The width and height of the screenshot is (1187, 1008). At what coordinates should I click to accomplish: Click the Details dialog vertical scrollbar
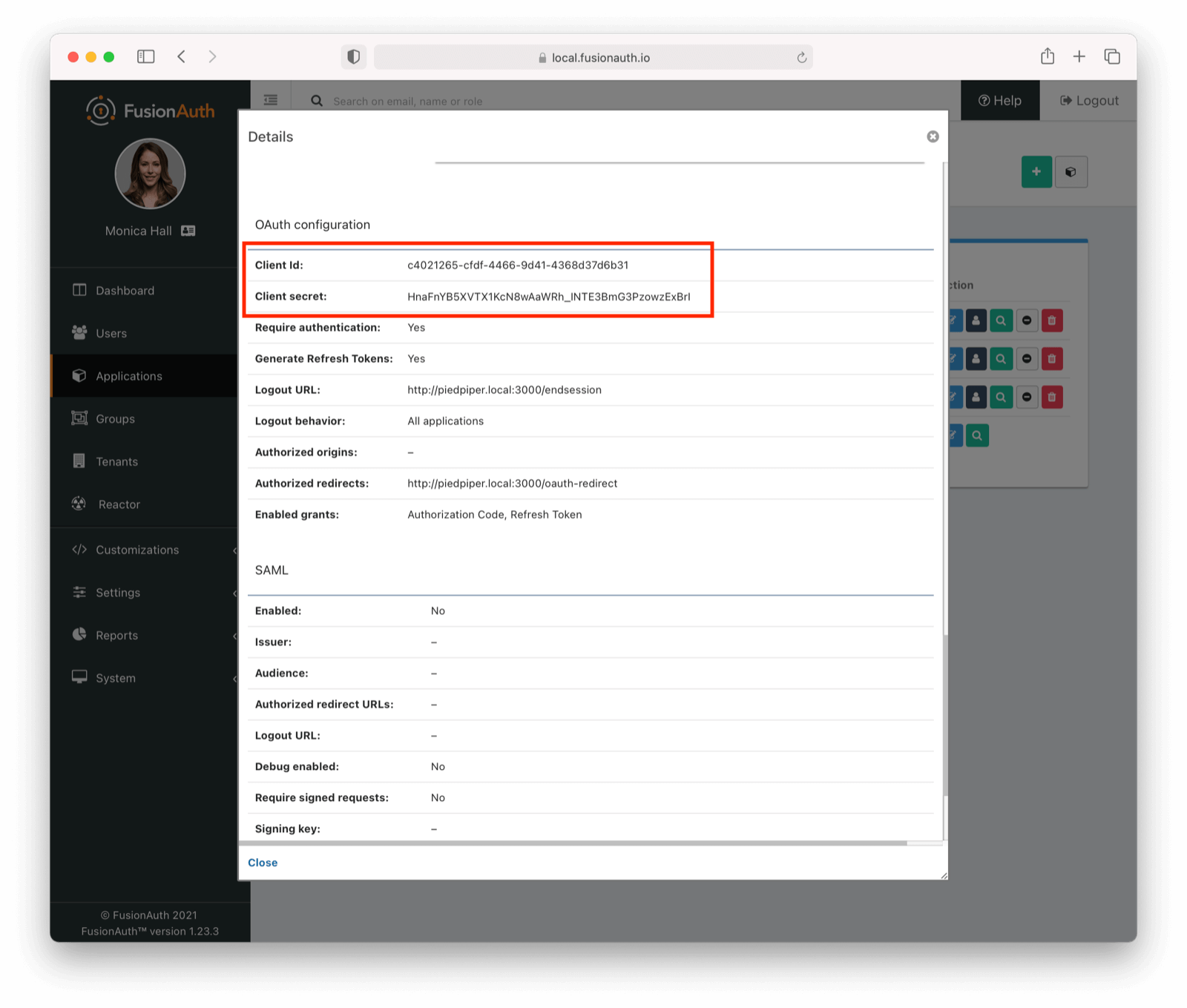click(944, 716)
